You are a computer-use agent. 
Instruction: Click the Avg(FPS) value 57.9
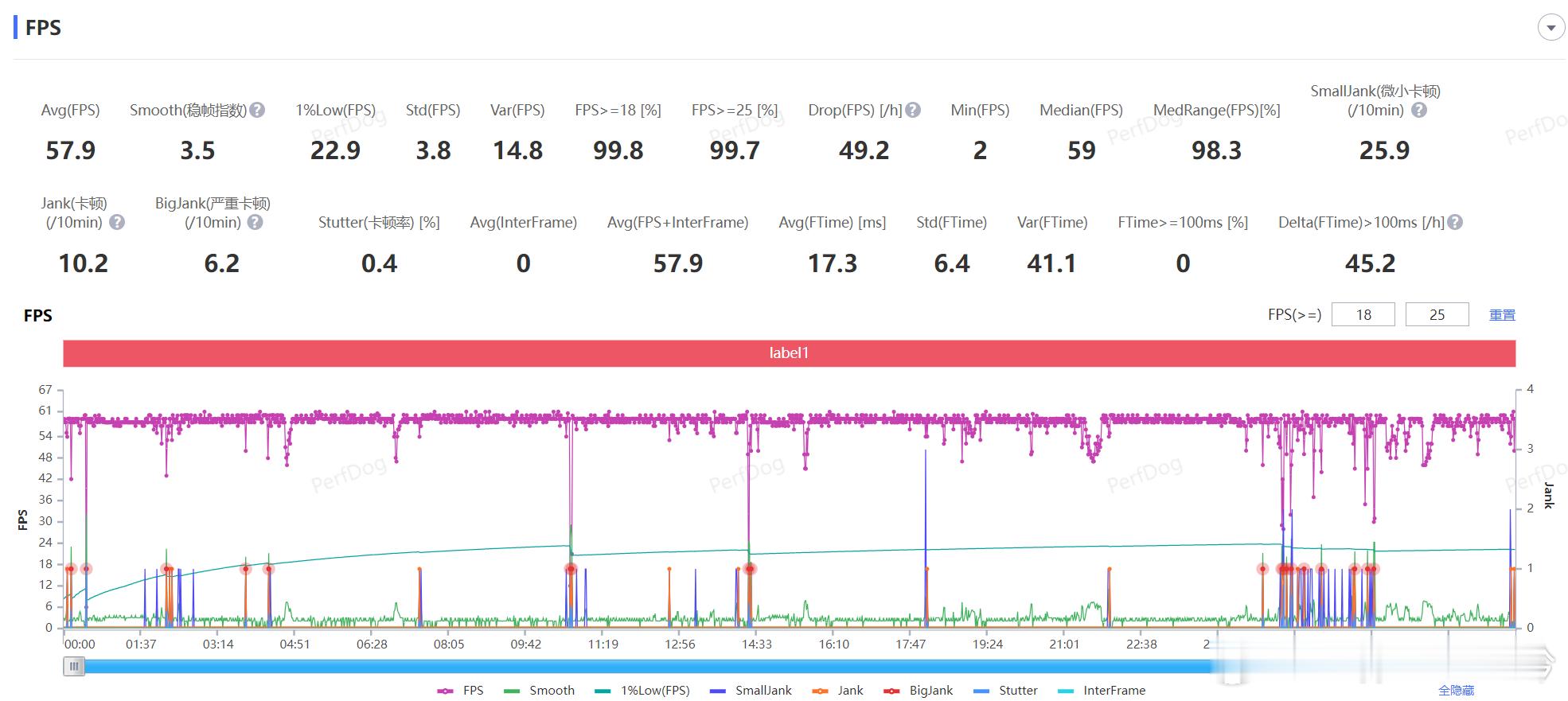(70, 150)
